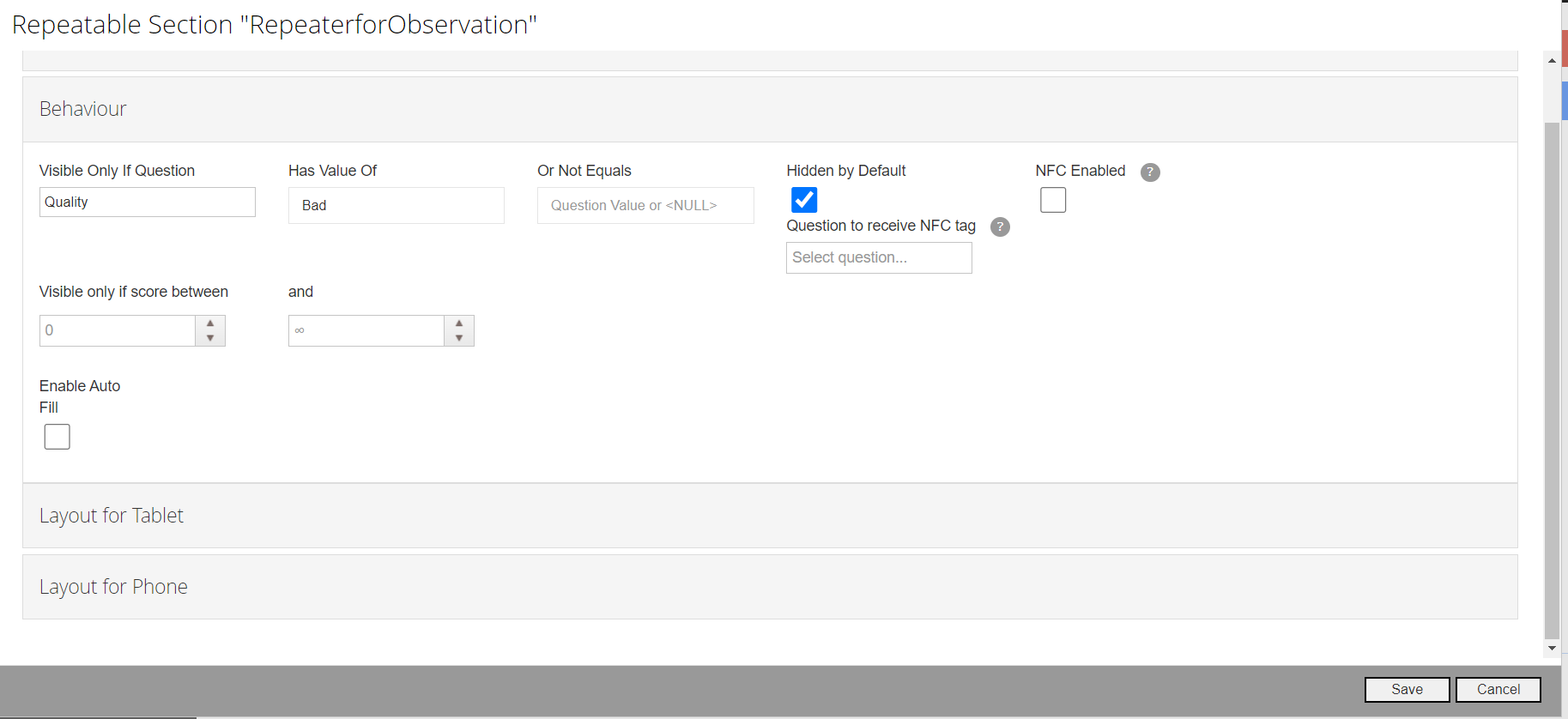The image size is (1568, 719).
Task: Click the vertical scrollbar thumb
Action: 1552,381
